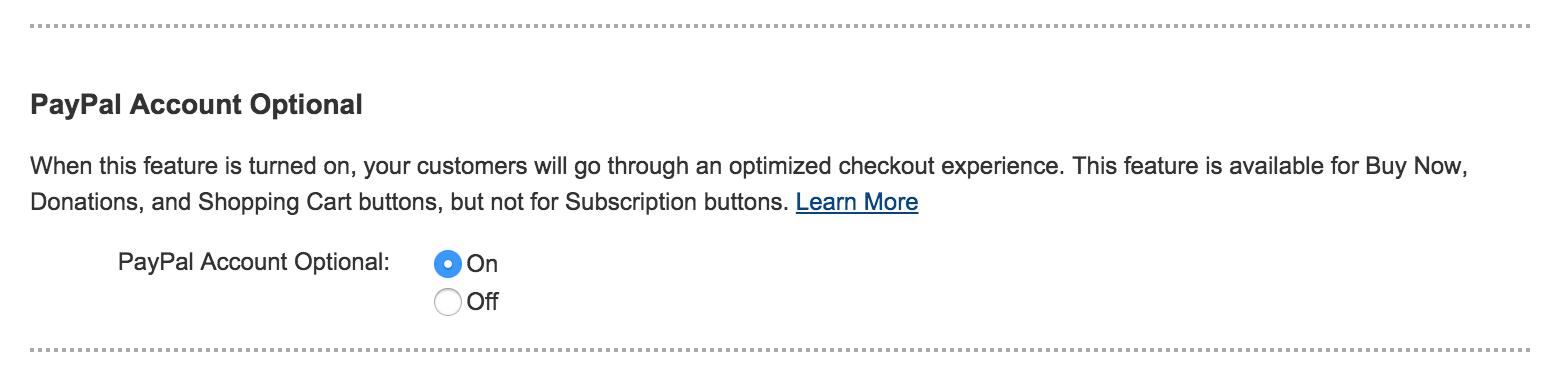Image resolution: width=1560 pixels, height=376 pixels.
Task: Click the bold PayPal Account Optional heading
Action: [x=197, y=104]
